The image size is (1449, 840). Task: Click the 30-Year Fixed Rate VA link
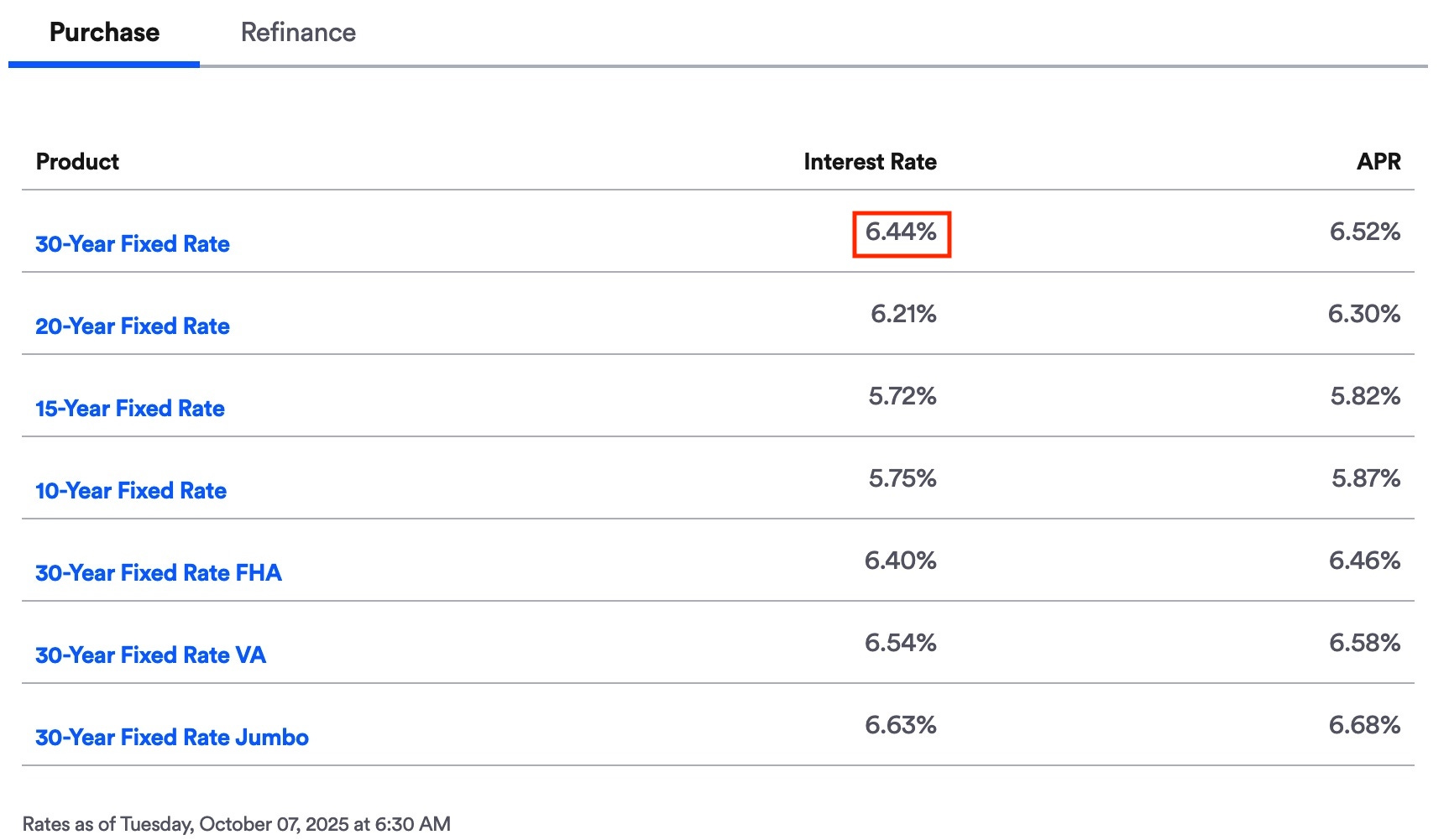pos(151,655)
